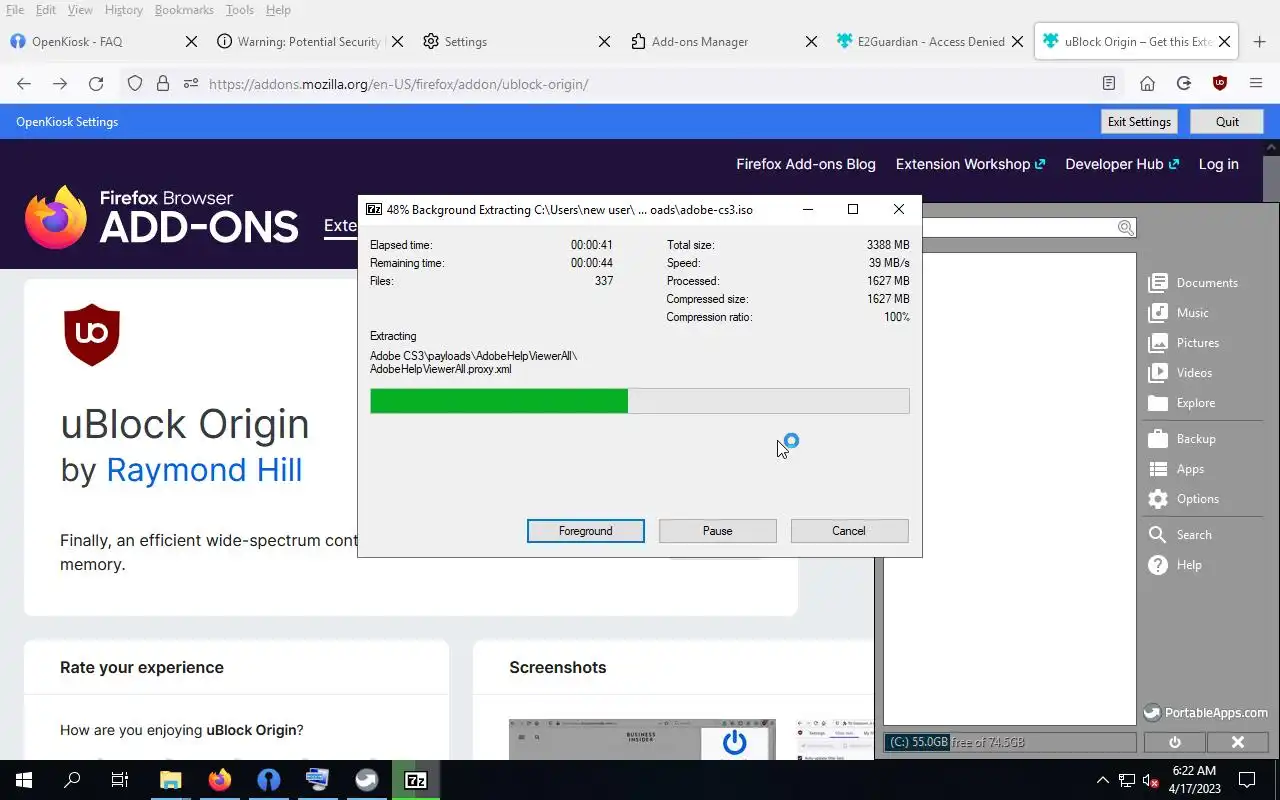Open Apps in PortableApps menu

(1176, 469)
